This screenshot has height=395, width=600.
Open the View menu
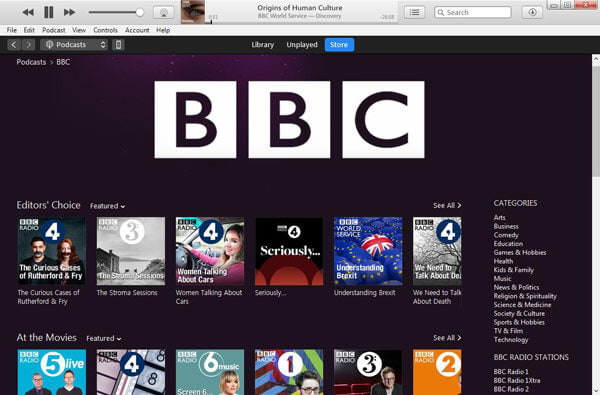(x=79, y=30)
